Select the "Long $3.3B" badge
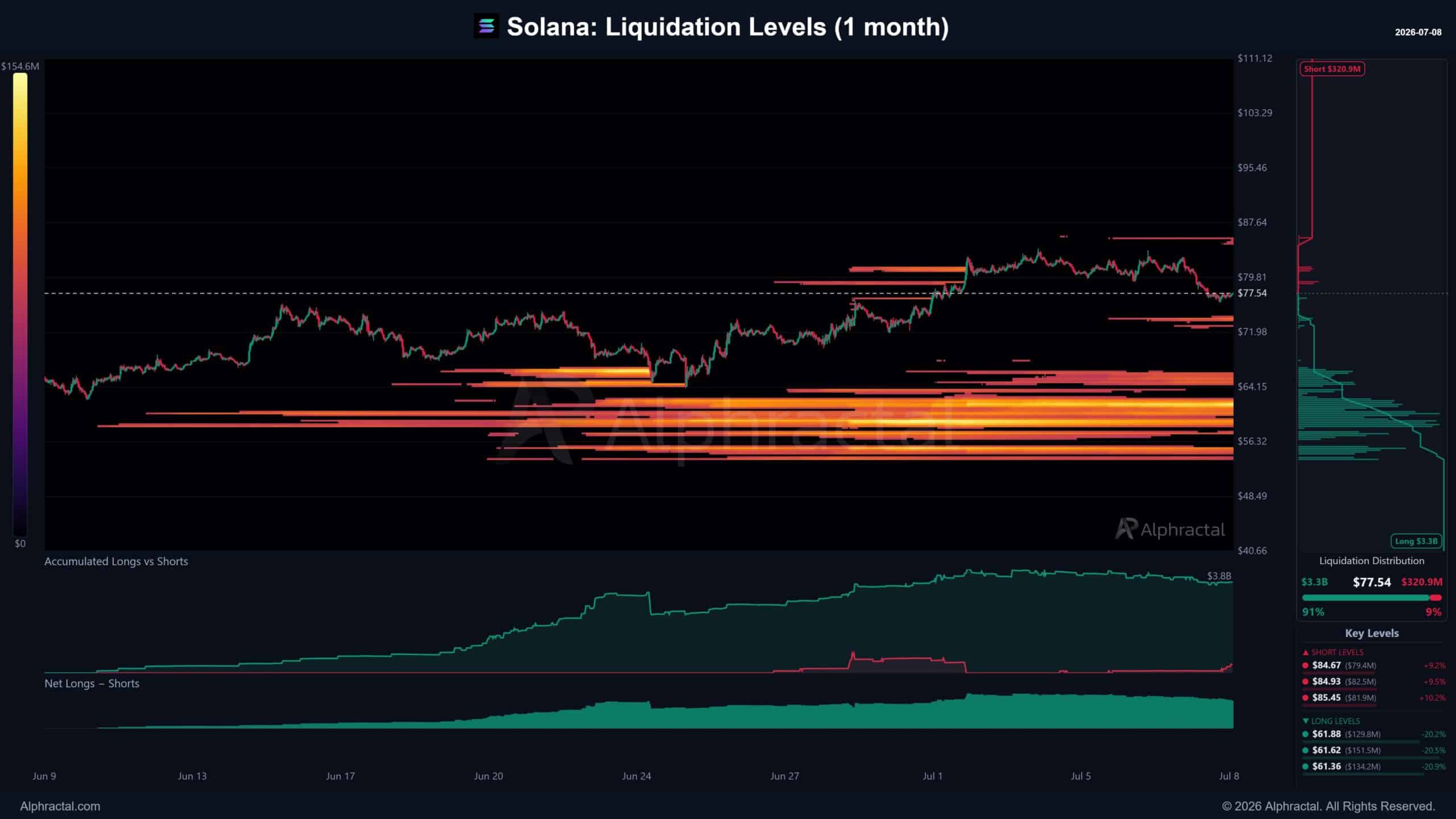This screenshot has width=1456, height=819. (1416, 541)
